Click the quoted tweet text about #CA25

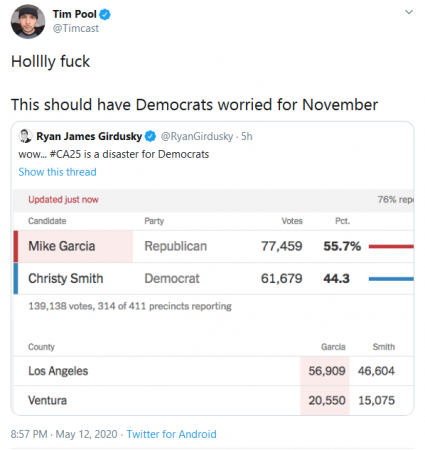tap(114, 154)
